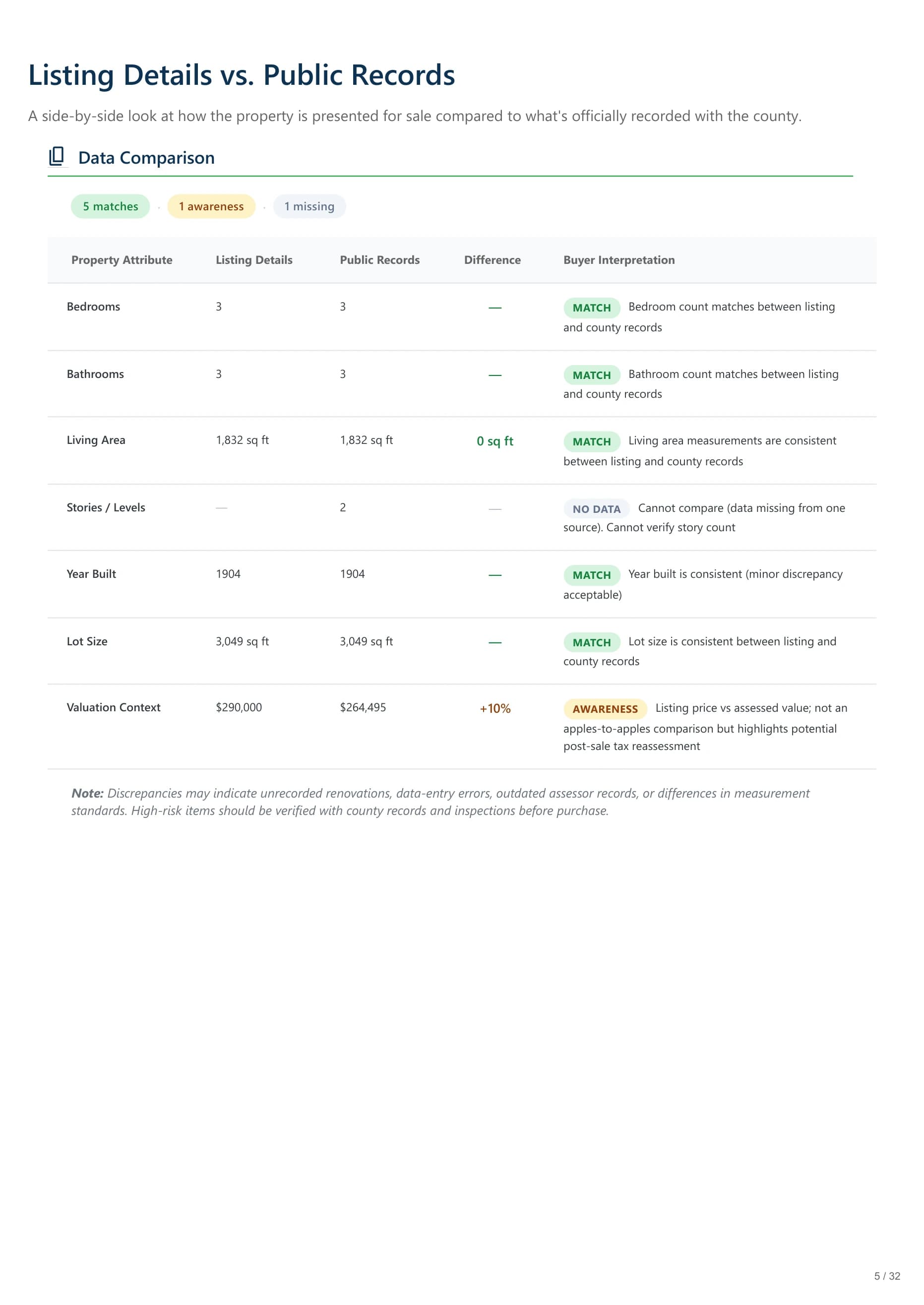
Task: Click the AWARENESS badge in Valuation row
Action: click(x=606, y=709)
